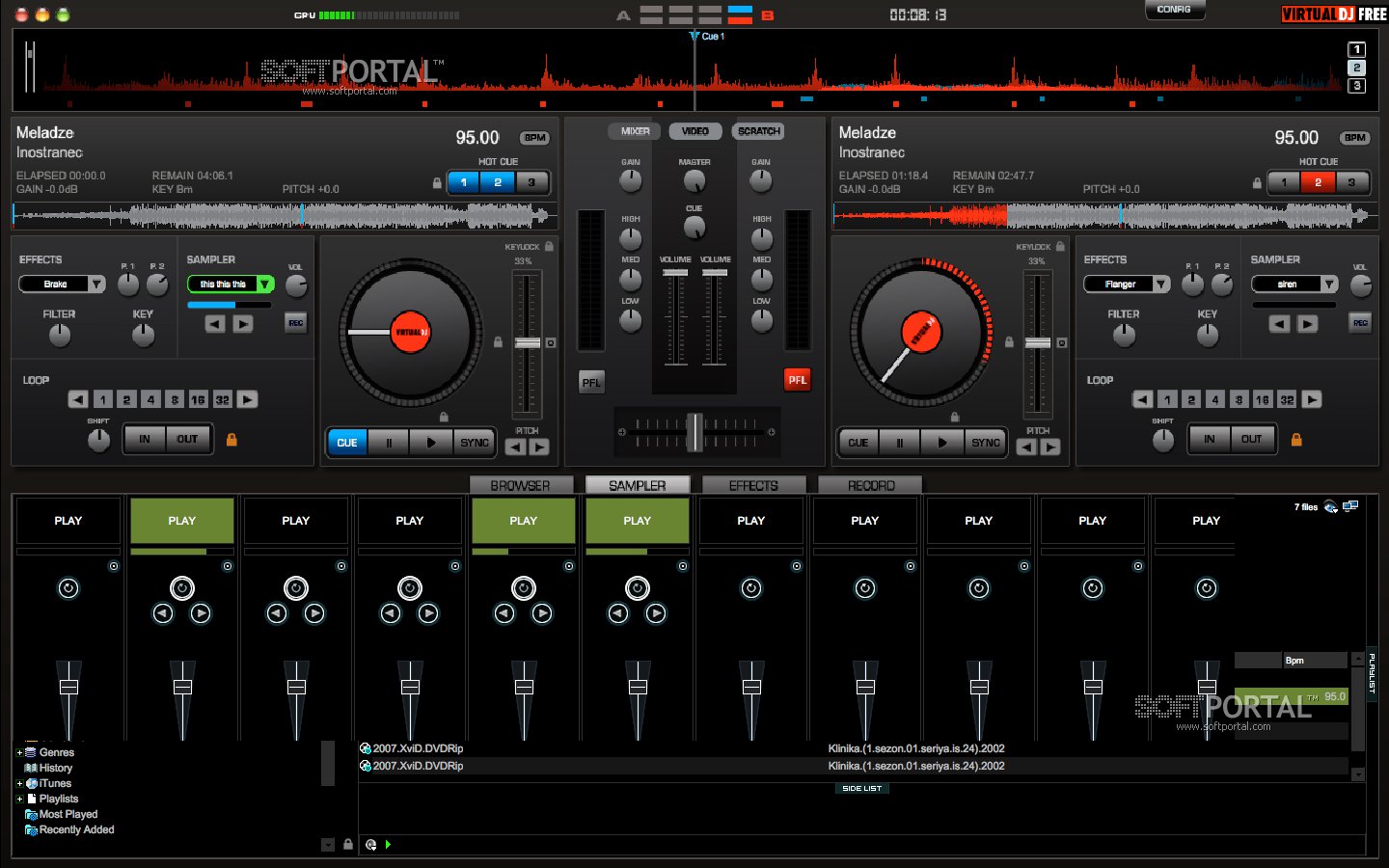Screen dimensions: 1389x868
Task: Click right sampler previous arrow
Action: pyautogui.click(x=1279, y=324)
